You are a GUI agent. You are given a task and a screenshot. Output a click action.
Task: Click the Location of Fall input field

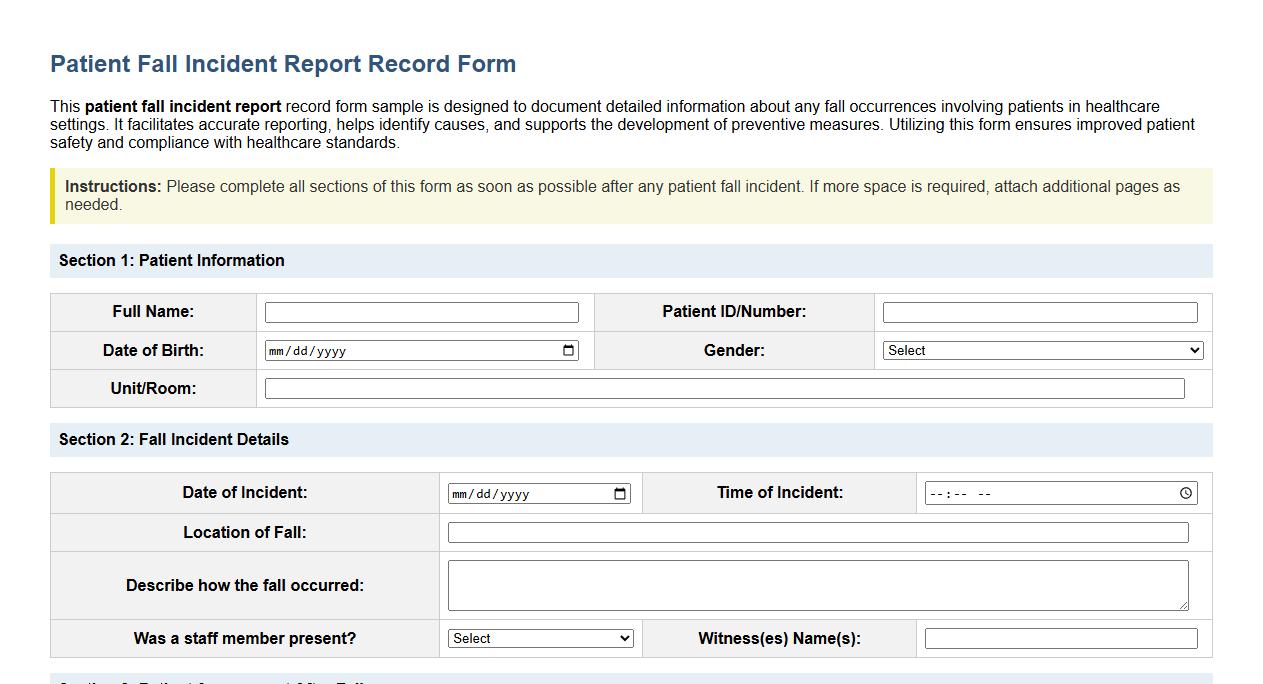click(x=818, y=532)
